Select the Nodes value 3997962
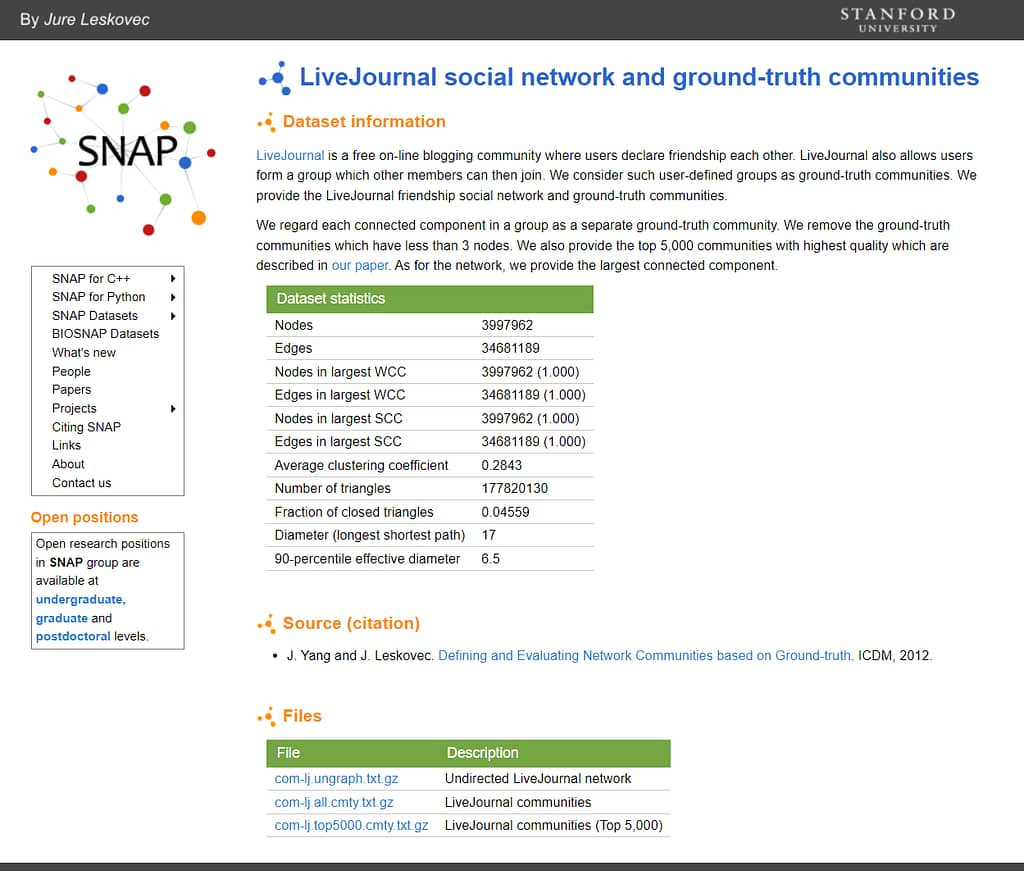The width and height of the screenshot is (1024, 871). tap(507, 325)
